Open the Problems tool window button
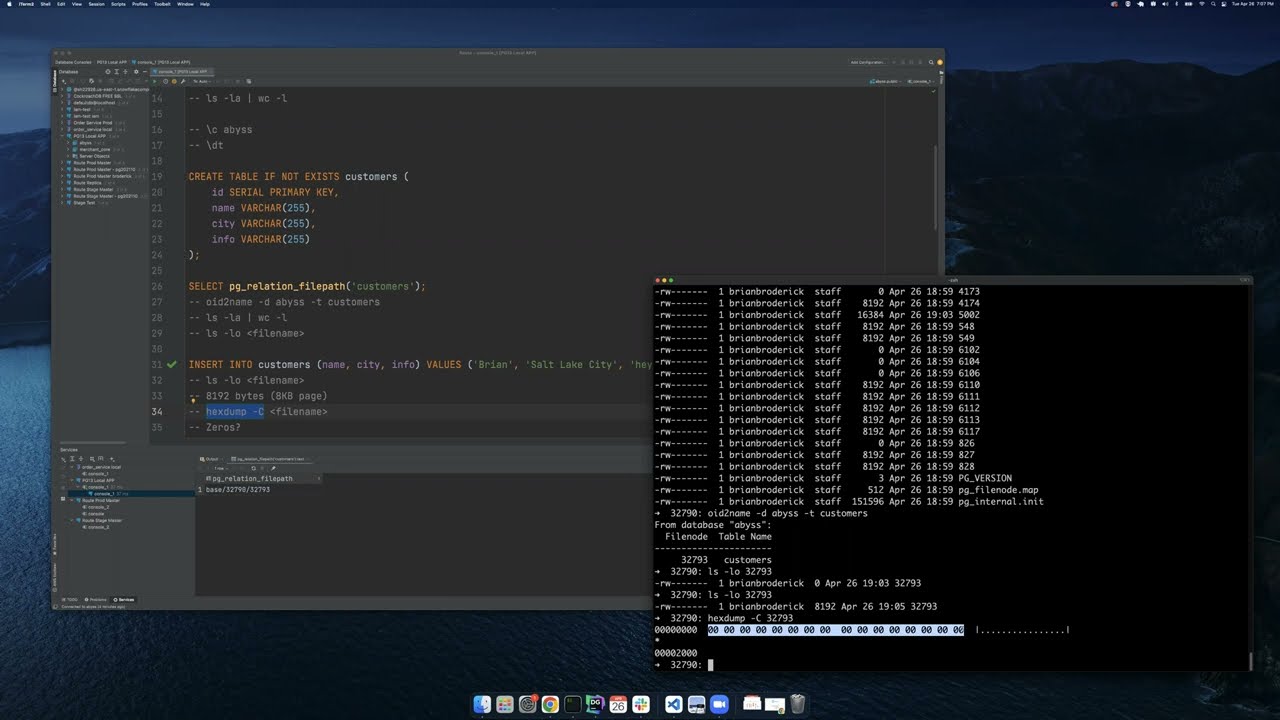 (96, 600)
